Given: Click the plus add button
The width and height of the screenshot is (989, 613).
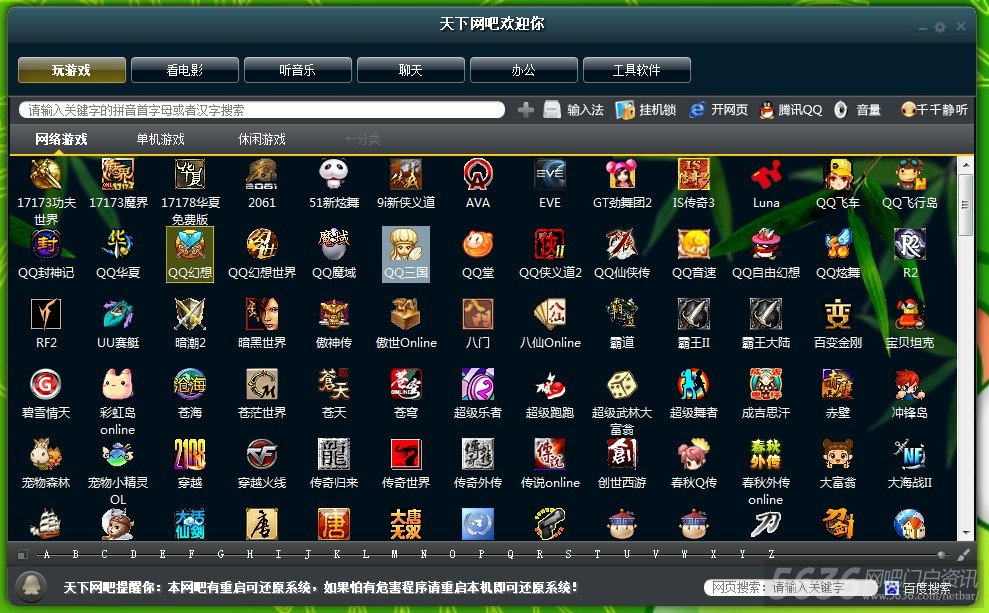Looking at the screenshot, I should pos(525,110).
